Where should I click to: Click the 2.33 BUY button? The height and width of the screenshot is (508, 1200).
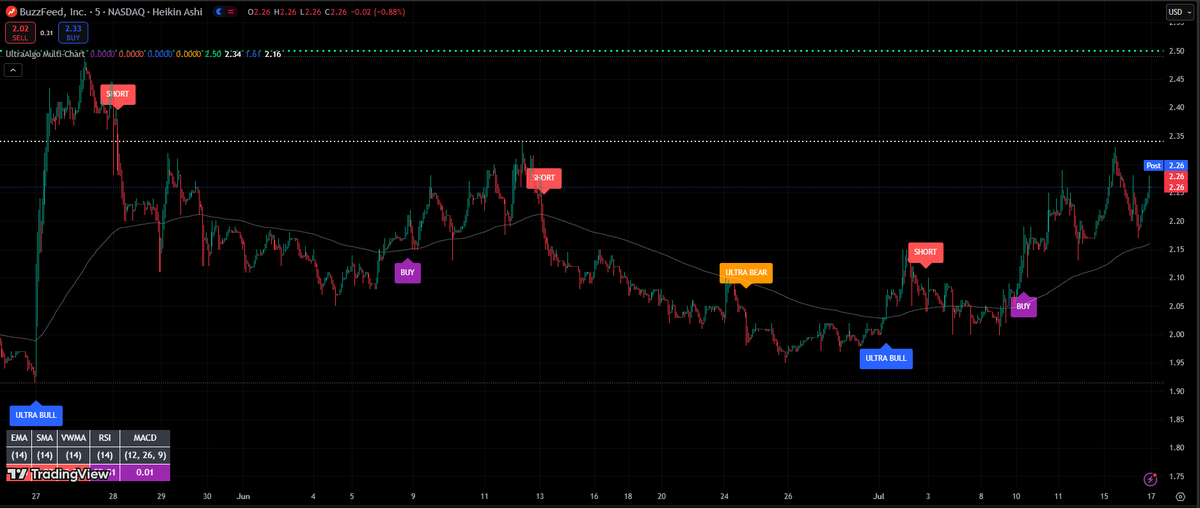[x=73, y=34]
